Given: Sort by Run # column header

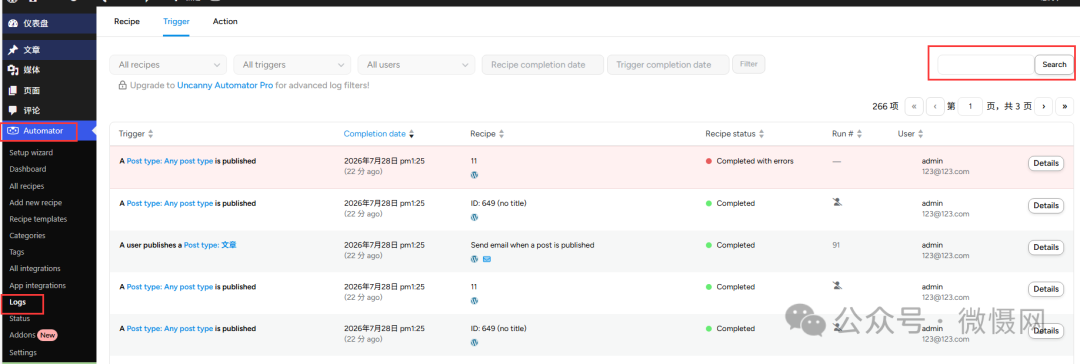Looking at the screenshot, I should (847, 134).
